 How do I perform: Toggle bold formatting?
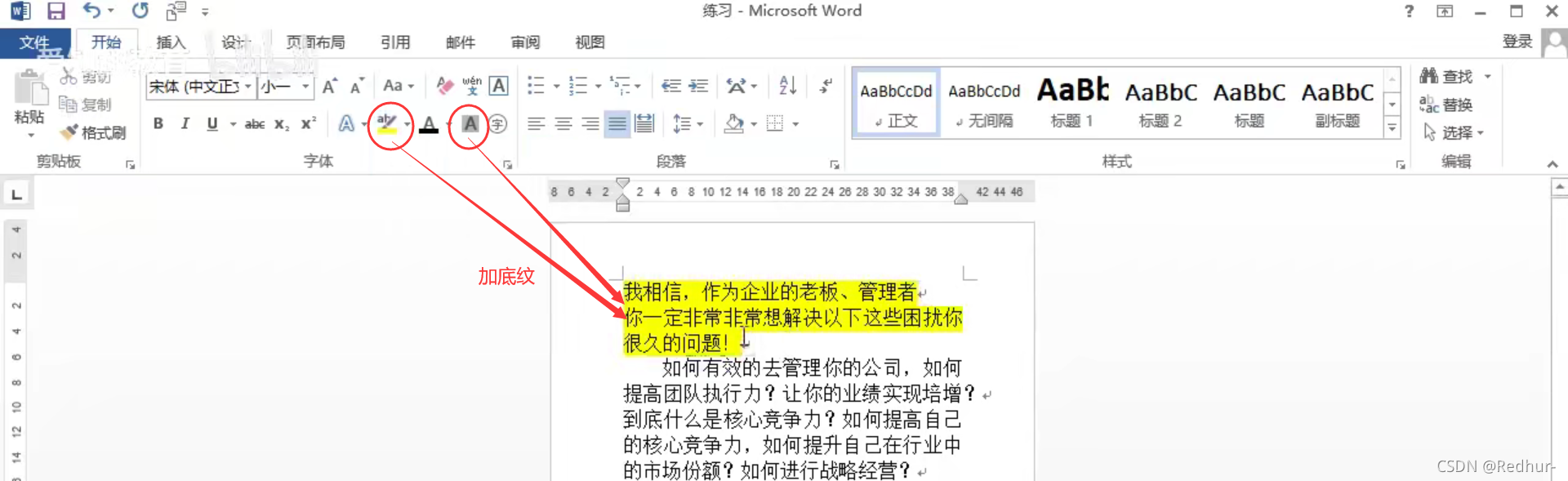[158, 123]
